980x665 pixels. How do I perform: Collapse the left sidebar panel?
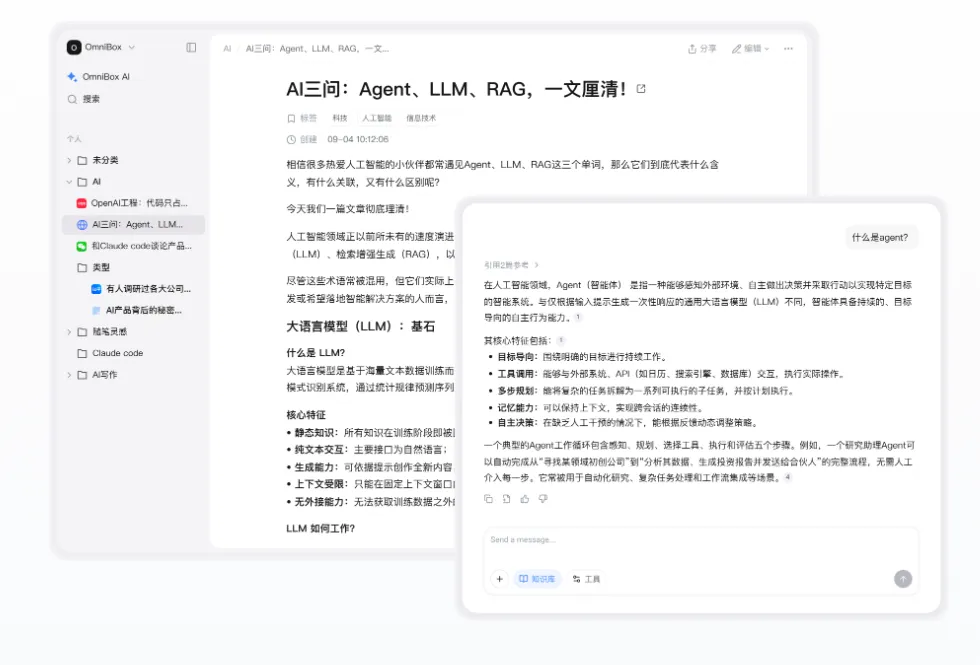191,47
